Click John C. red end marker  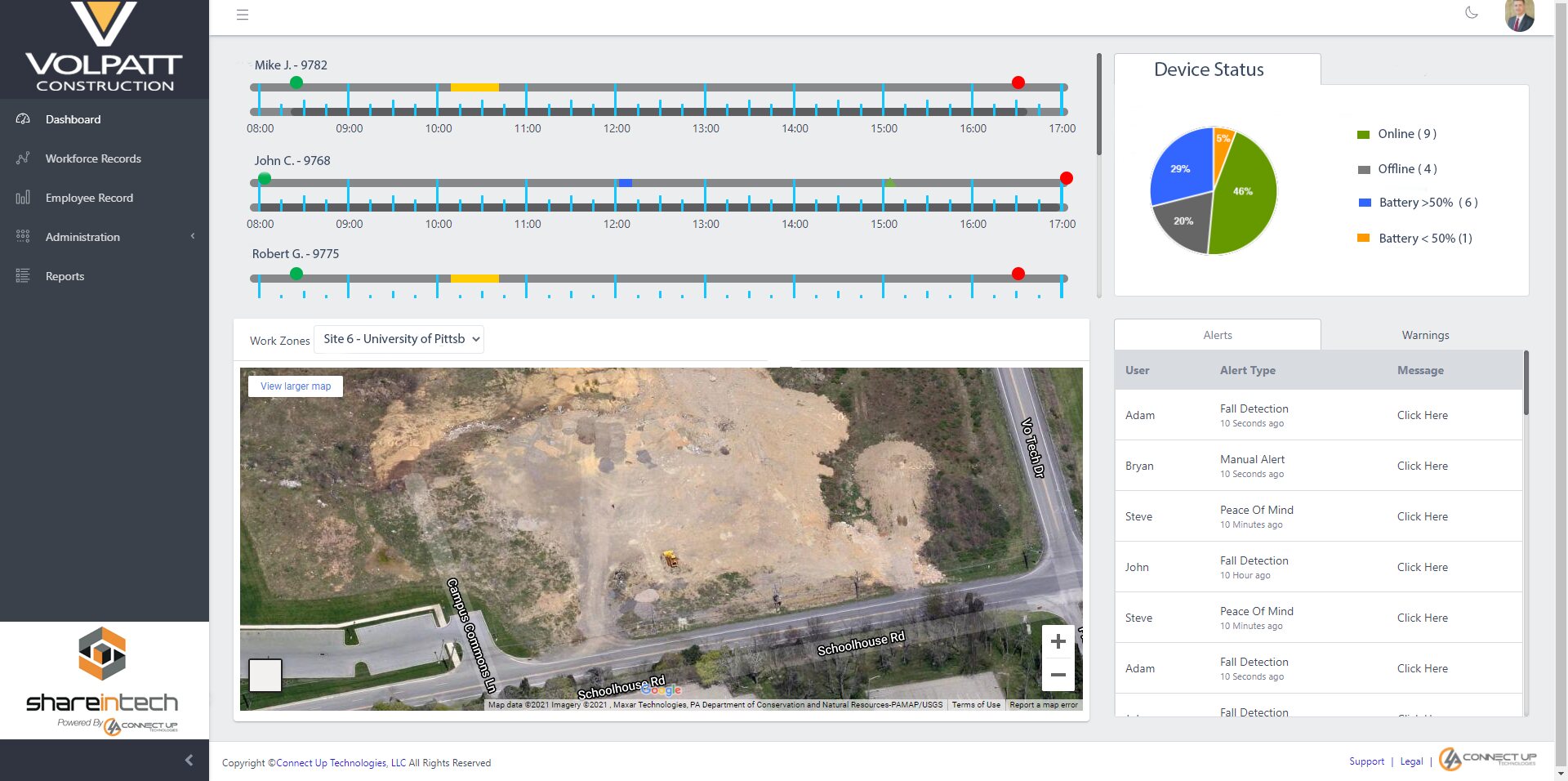coord(1066,178)
